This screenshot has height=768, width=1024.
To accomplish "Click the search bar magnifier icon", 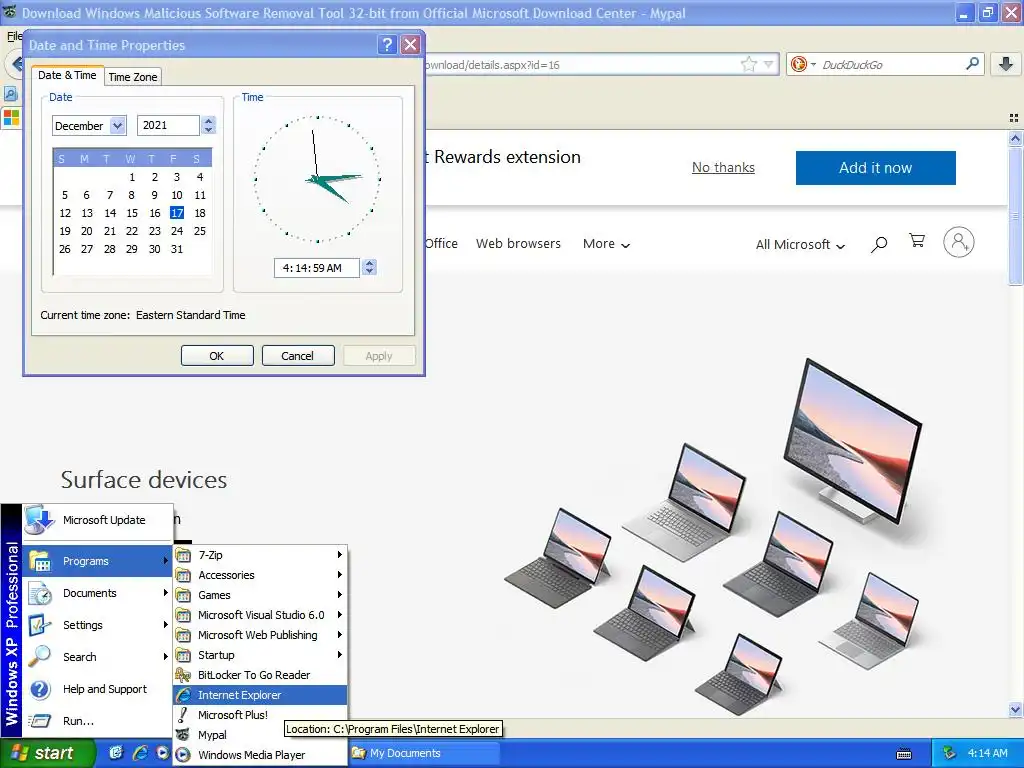I will (972, 64).
